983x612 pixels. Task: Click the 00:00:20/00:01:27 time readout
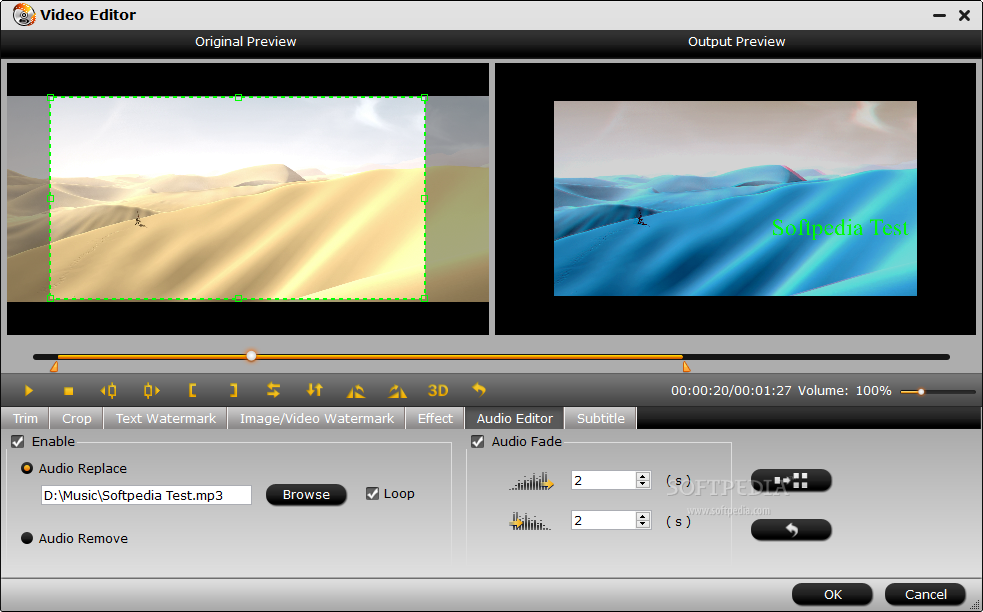731,391
